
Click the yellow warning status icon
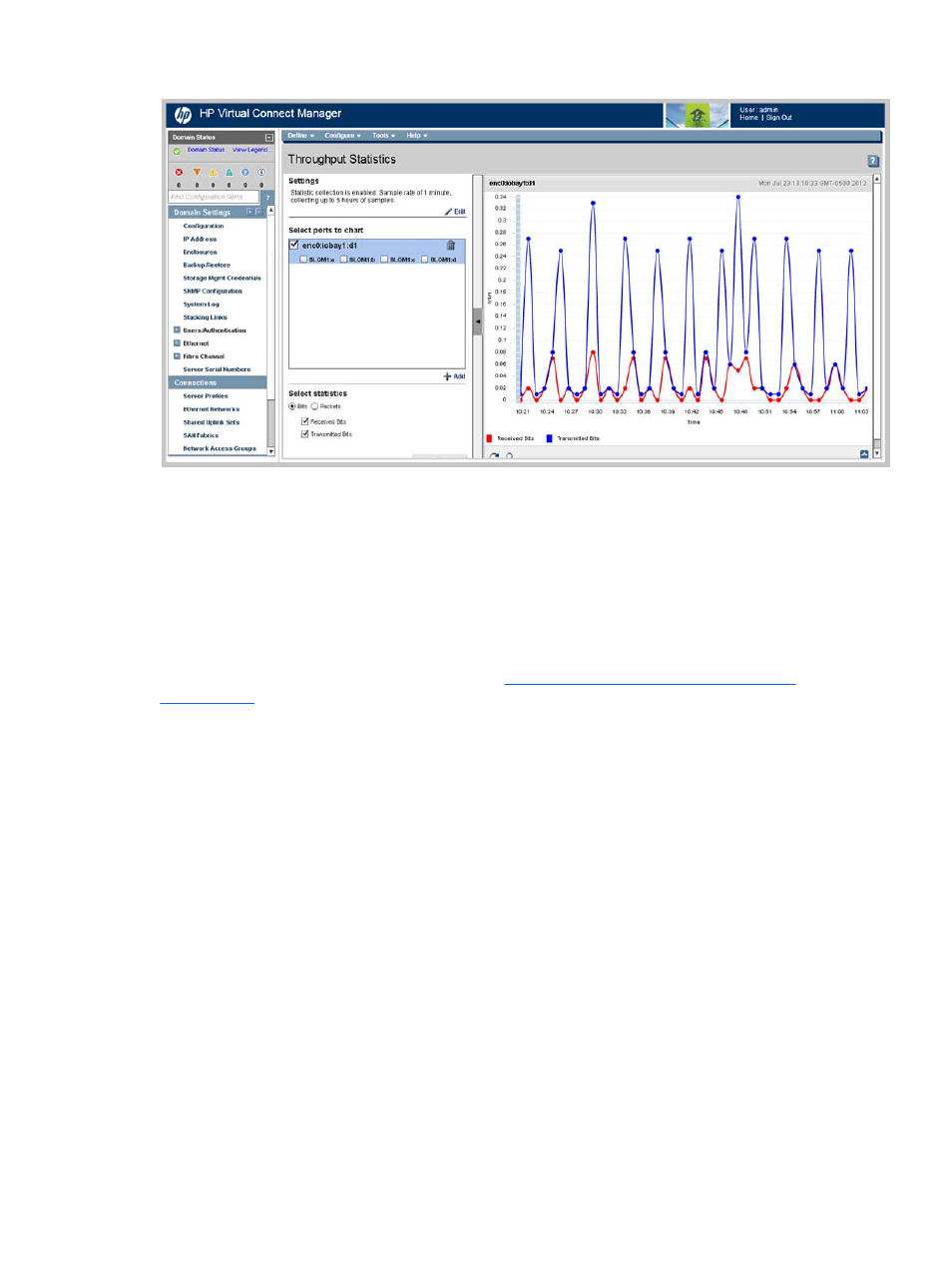coord(213,173)
